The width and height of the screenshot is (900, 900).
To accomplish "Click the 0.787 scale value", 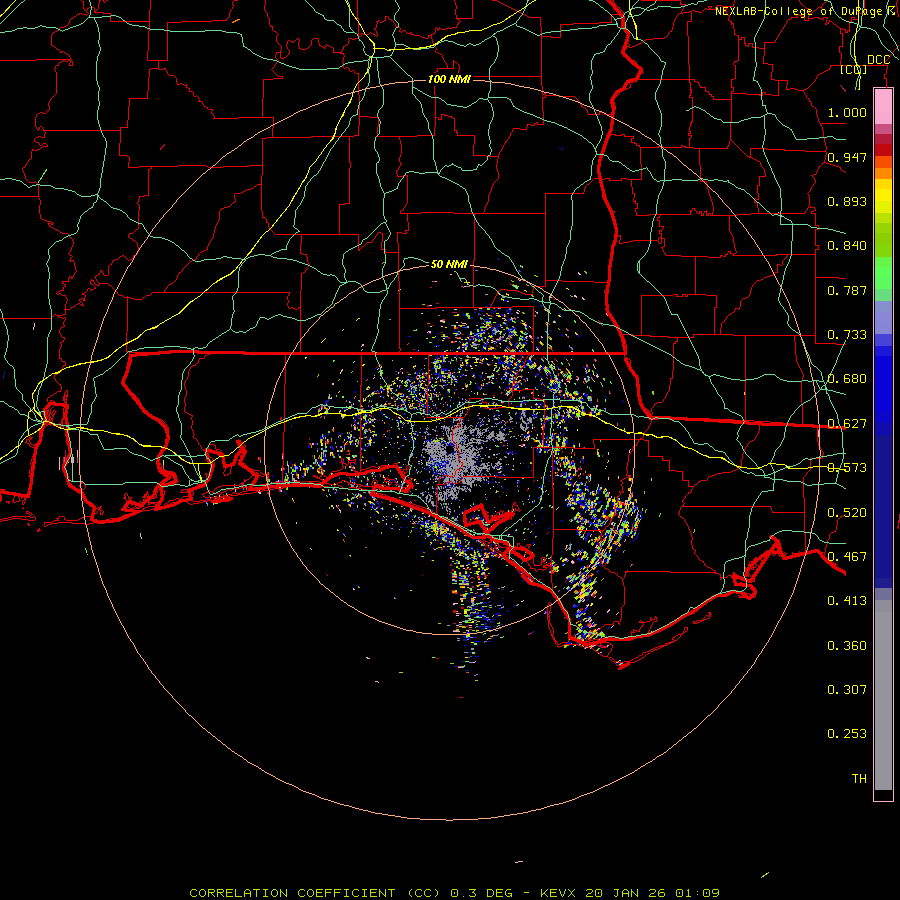I will [x=847, y=290].
